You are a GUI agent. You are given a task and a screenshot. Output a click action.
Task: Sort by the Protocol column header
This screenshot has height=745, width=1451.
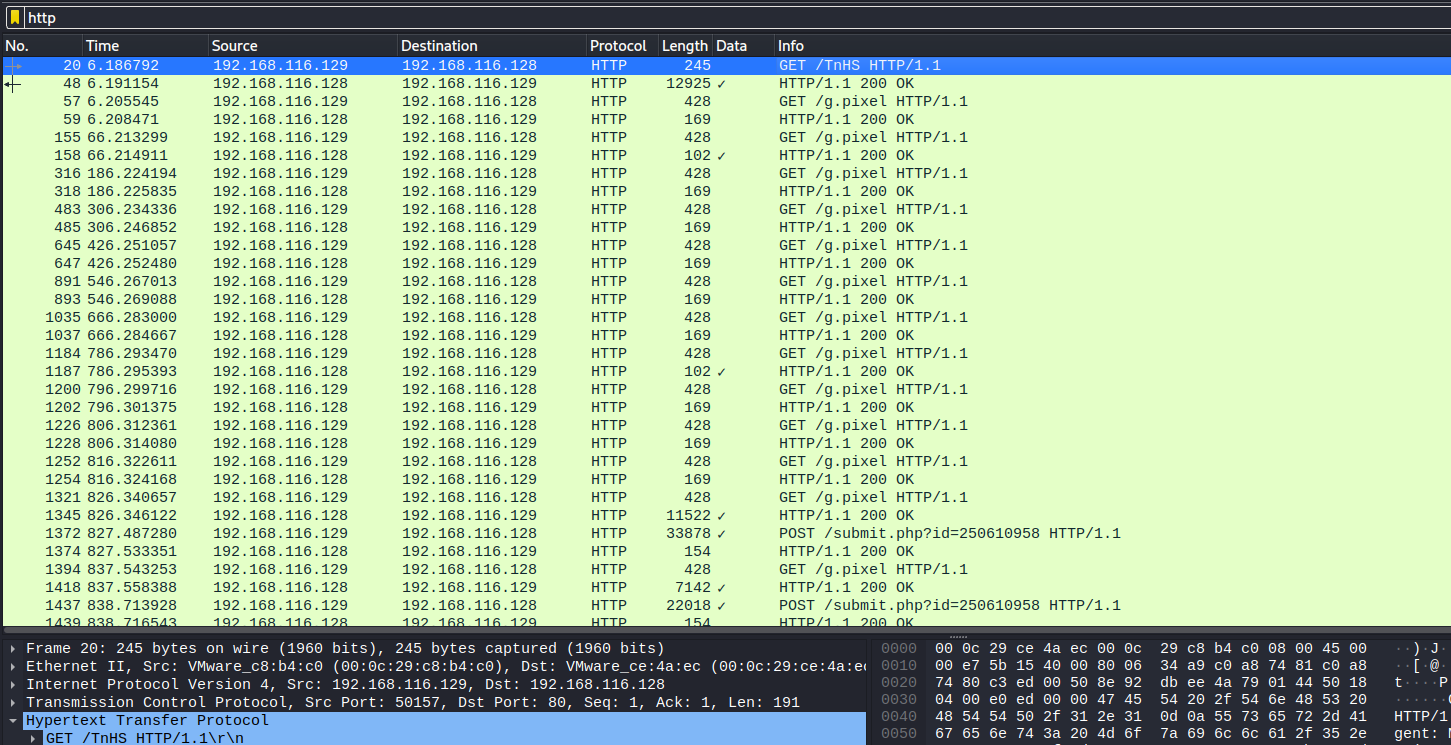click(619, 46)
